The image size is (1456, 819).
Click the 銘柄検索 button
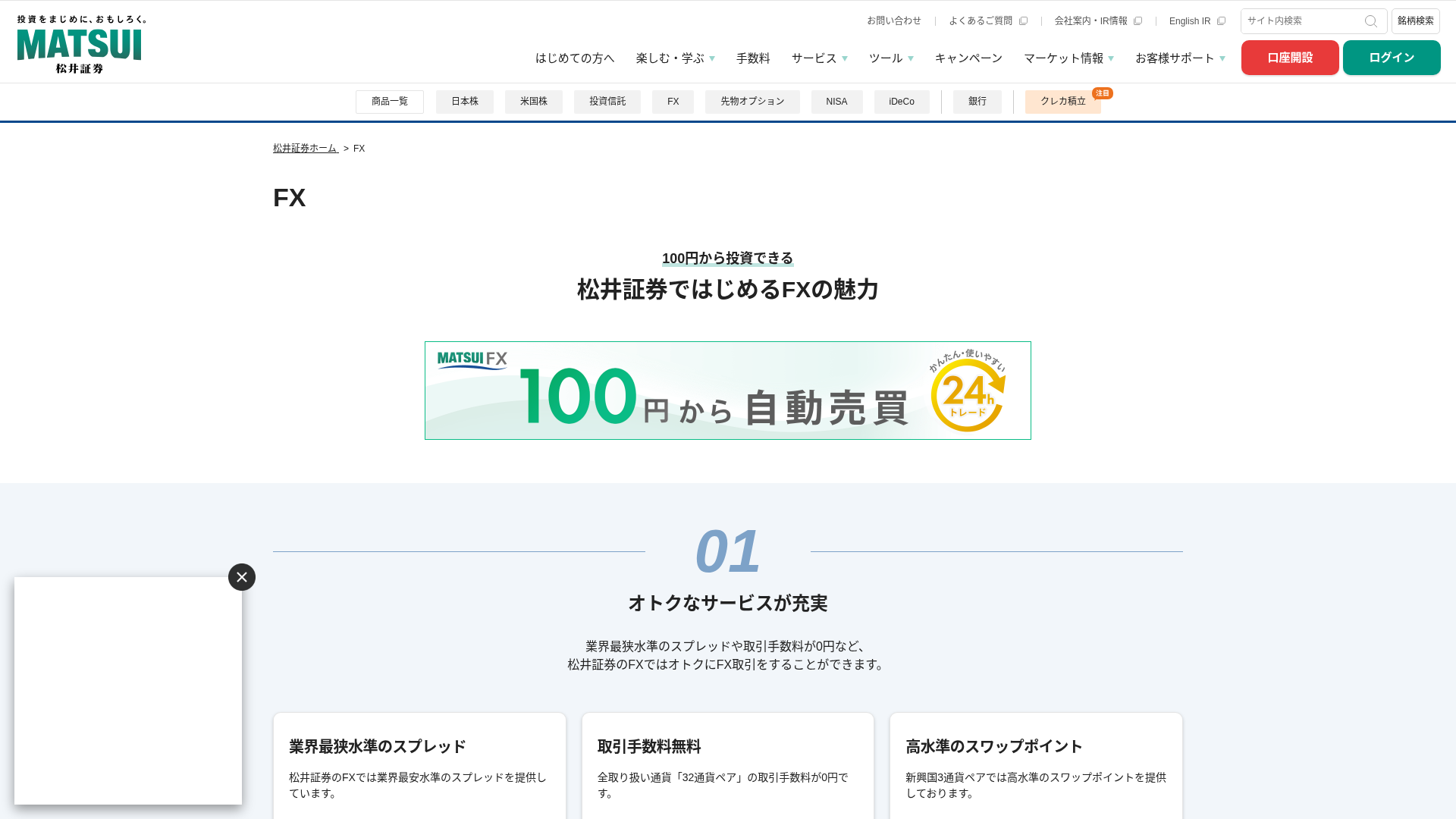point(1416,21)
